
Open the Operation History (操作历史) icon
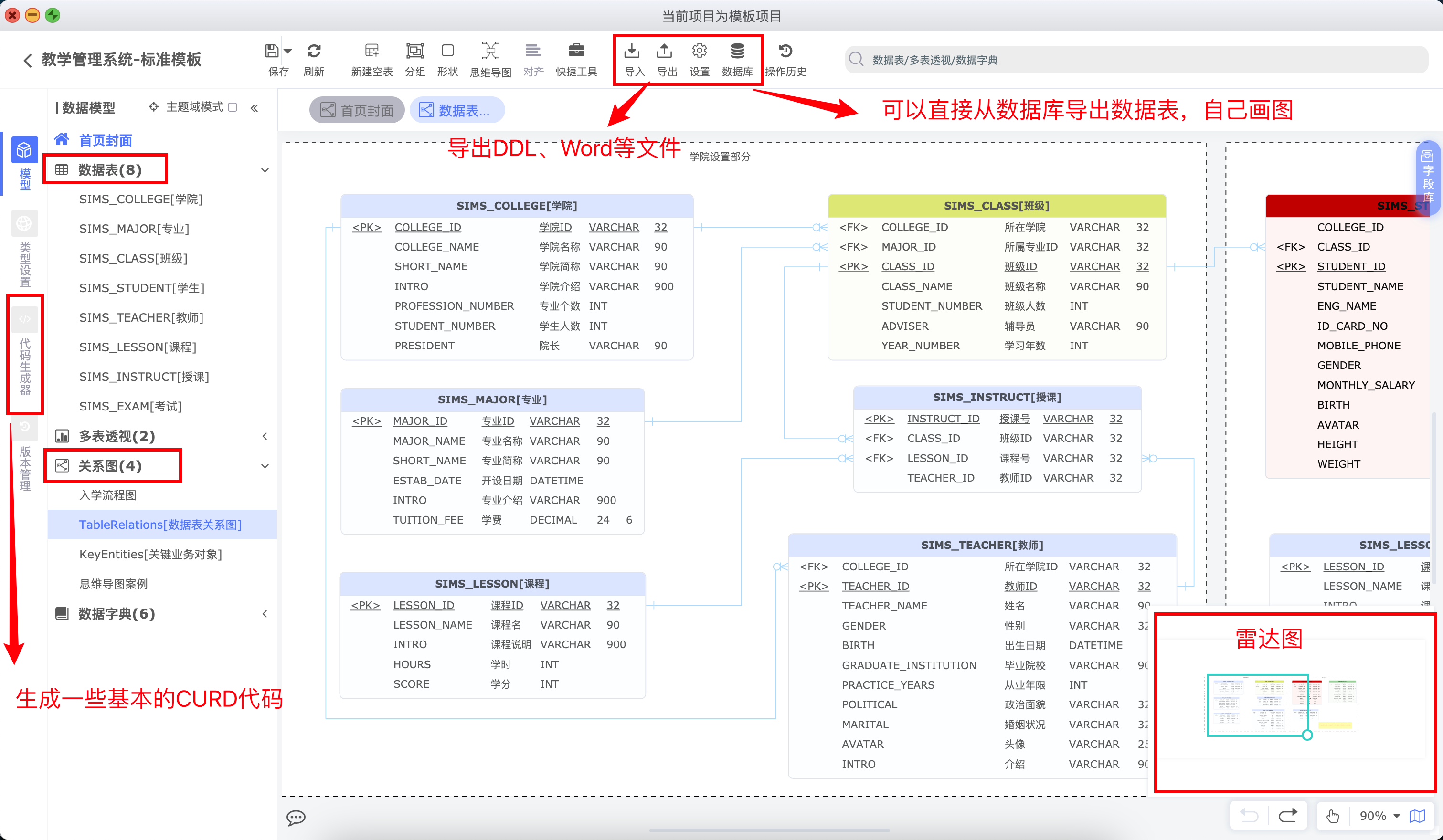(x=785, y=52)
